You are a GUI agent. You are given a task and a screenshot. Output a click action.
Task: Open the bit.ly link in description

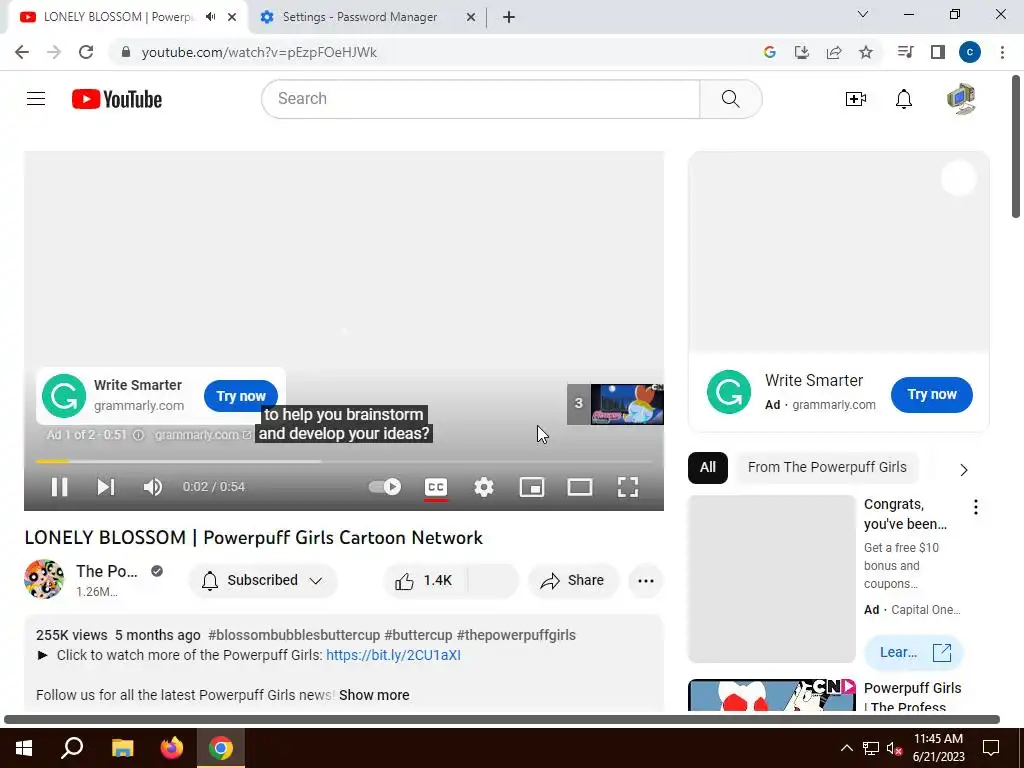pos(393,655)
